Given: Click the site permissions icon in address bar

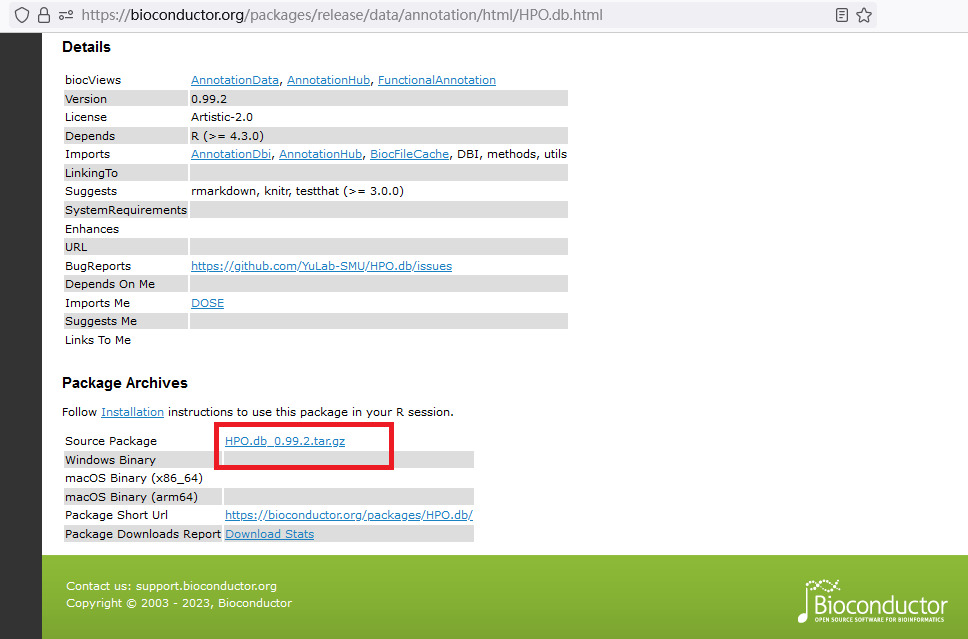Looking at the screenshot, I should tap(65, 15).
